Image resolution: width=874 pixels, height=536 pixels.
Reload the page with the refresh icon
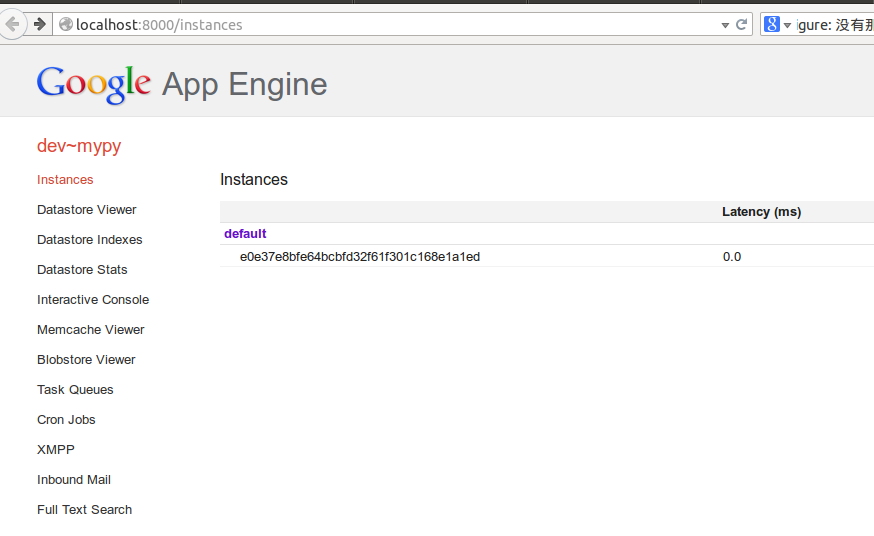741,25
